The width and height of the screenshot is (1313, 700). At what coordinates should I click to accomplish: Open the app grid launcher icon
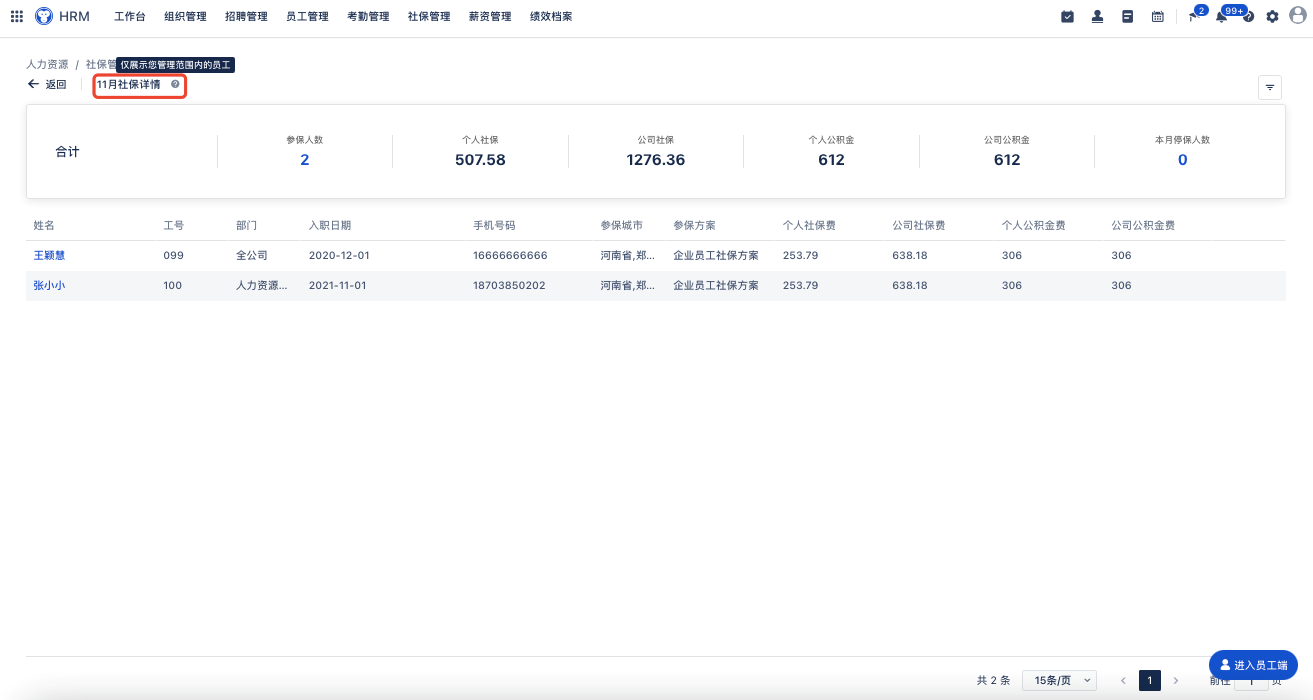(x=16, y=16)
